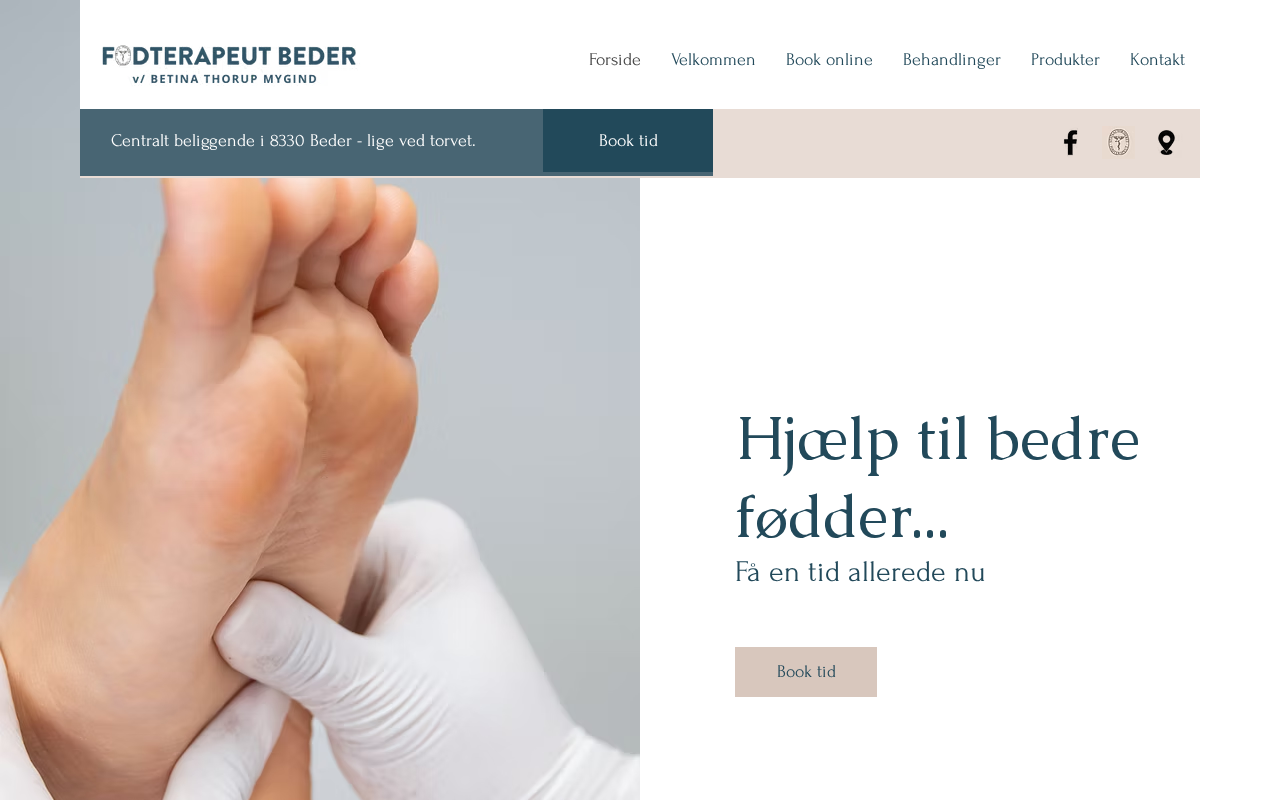Click the 'v/ Betina Thorup Mygind' tagline

pyautogui.click(x=225, y=79)
